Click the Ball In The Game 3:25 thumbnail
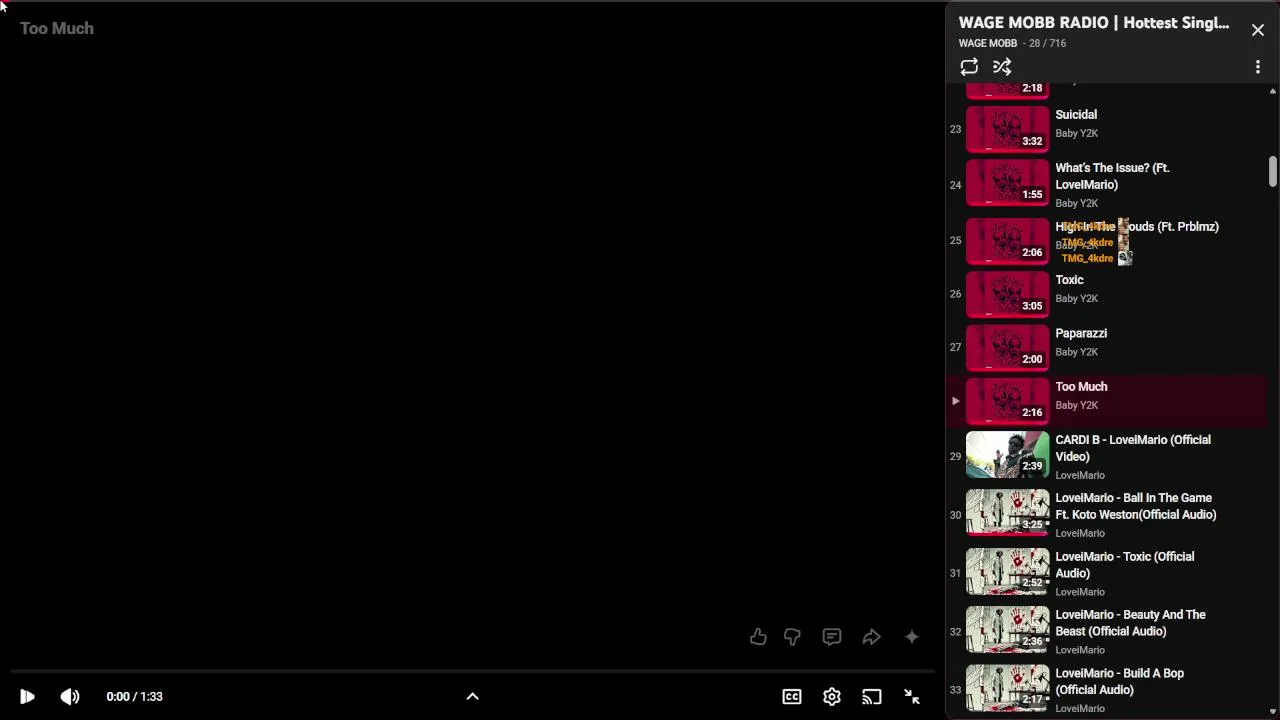Screen dimensions: 1280x720 tap(1008, 514)
